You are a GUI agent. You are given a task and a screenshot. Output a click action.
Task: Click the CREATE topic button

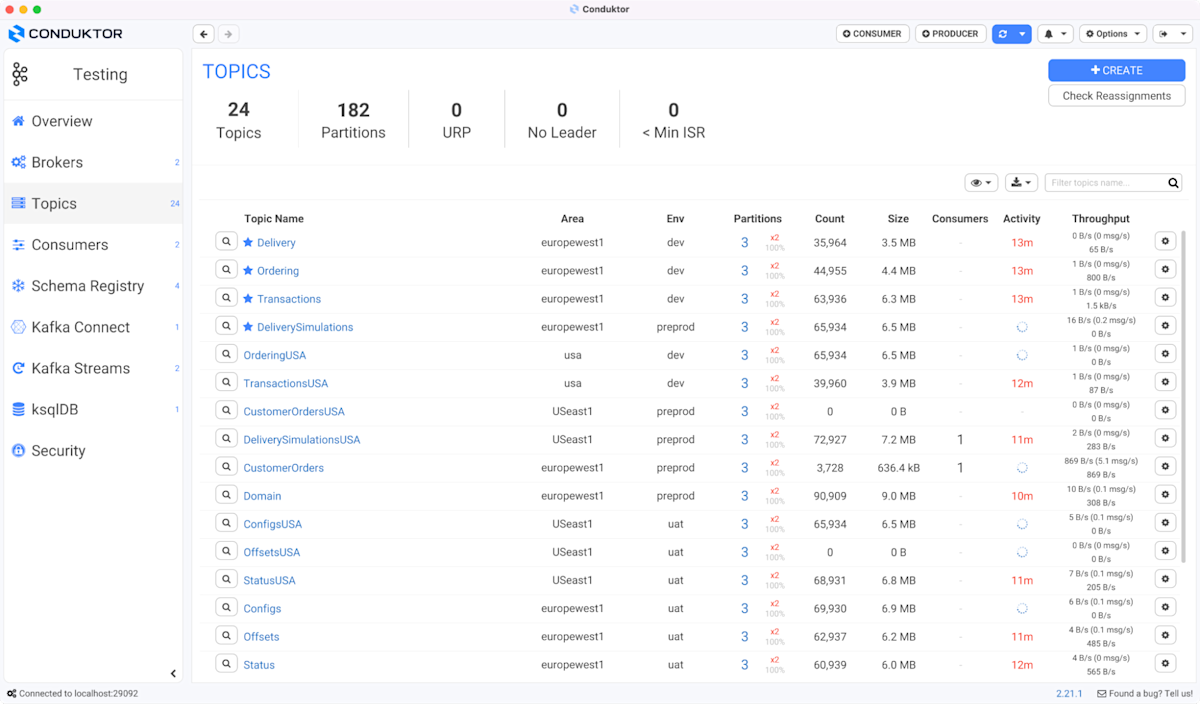point(1116,70)
